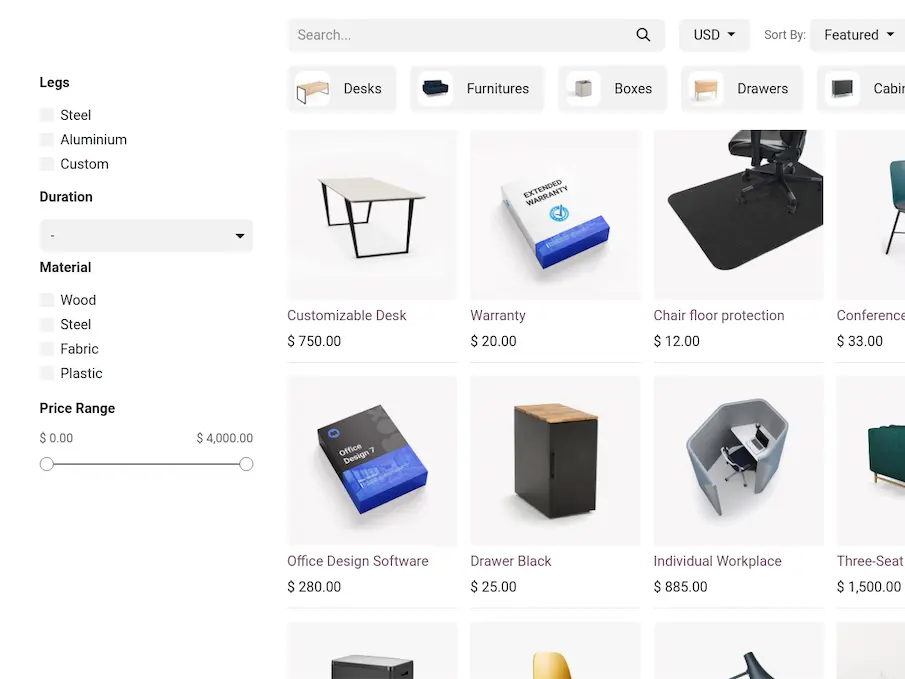This screenshot has height=679, width=905.
Task: Focus the Search input field
Action: coord(462,35)
